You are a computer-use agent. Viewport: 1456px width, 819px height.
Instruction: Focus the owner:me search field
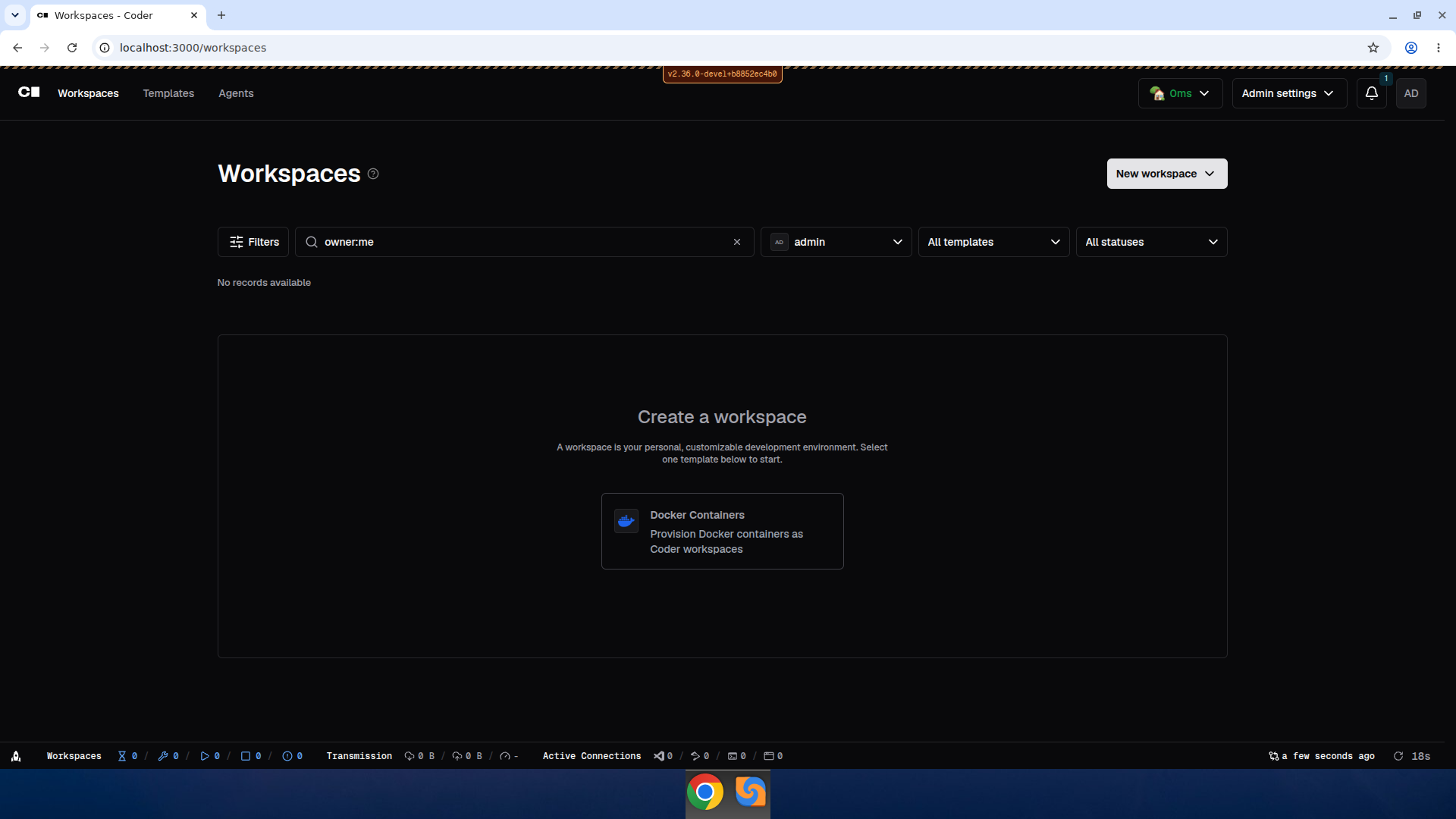pos(524,242)
